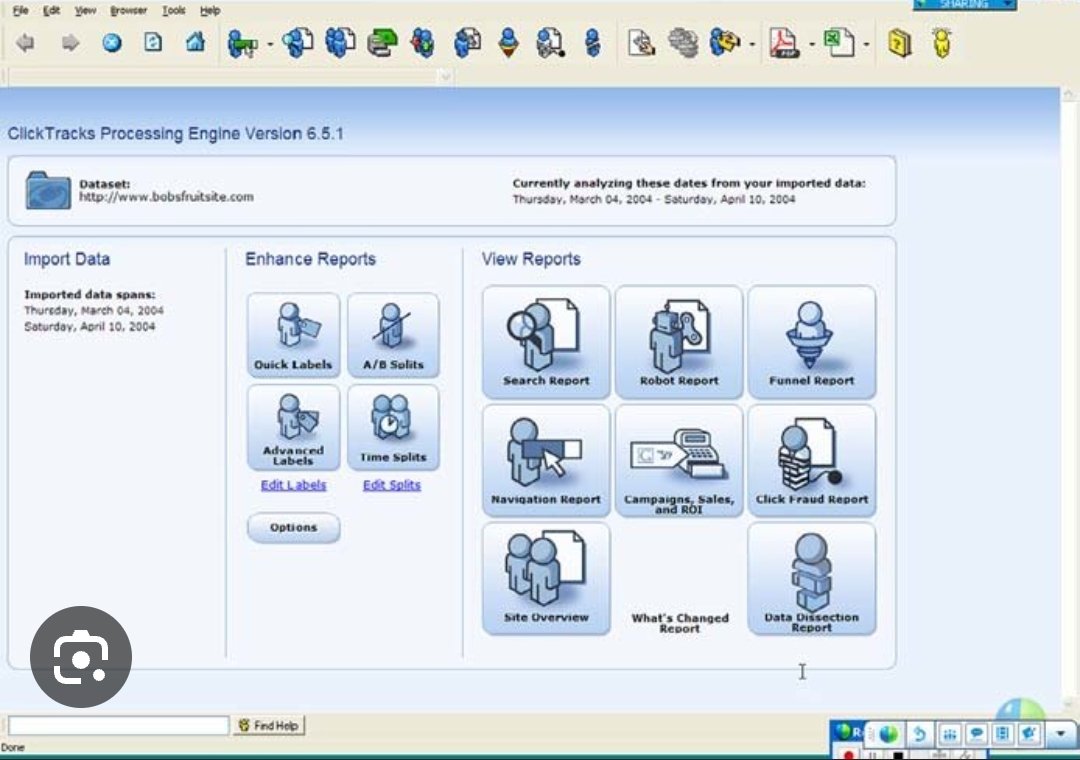The width and height of the screenshot is (1080, 760).
Task: Click the Find Help button
Action: tap(269, 726)
